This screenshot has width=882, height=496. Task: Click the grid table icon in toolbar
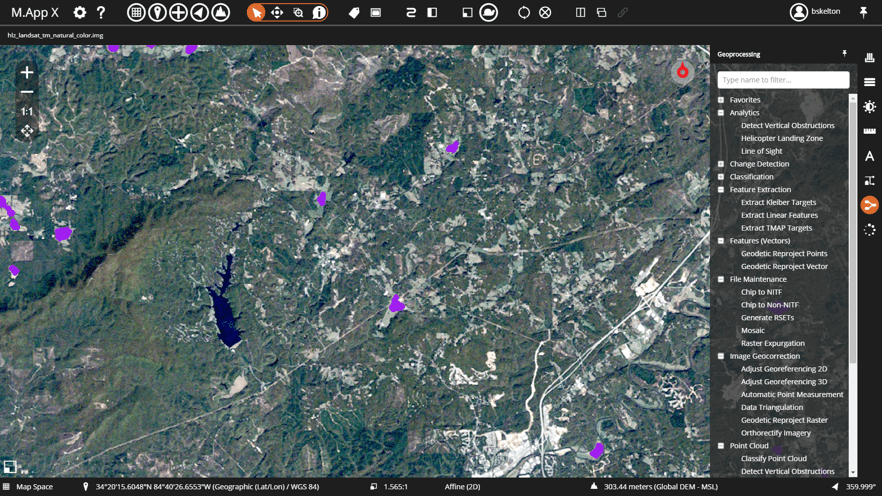(136, 12)
